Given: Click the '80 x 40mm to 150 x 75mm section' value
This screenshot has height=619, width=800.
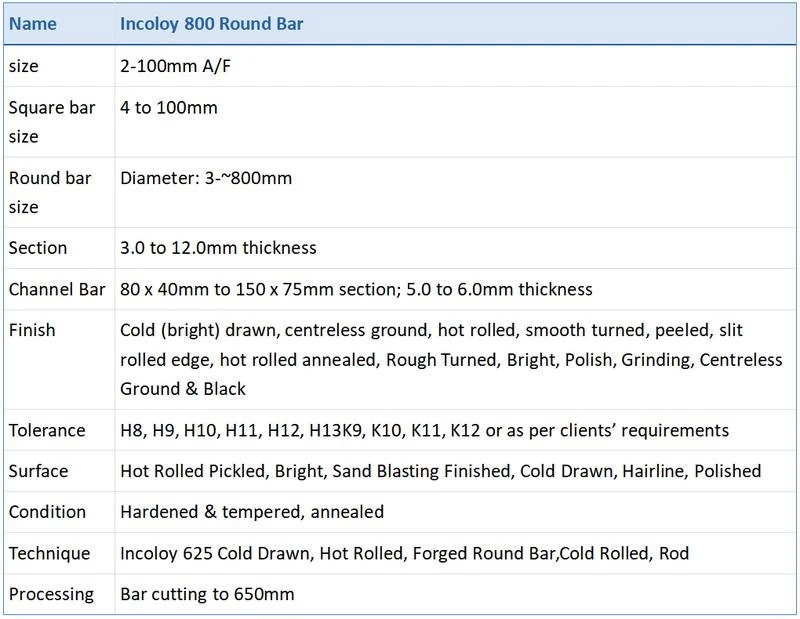Looking at the screenshot, I should click(258, 289).
